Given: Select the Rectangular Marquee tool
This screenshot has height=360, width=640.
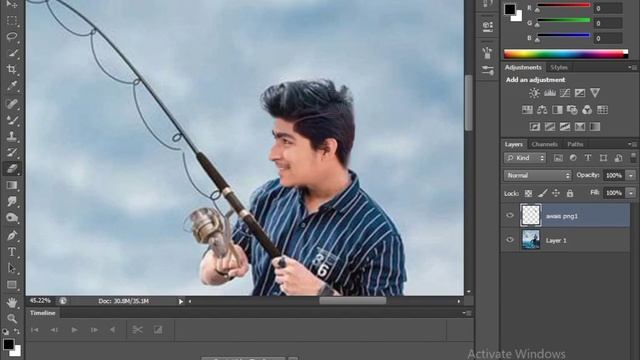Looking at the screenshot, I should click(12, 20).
